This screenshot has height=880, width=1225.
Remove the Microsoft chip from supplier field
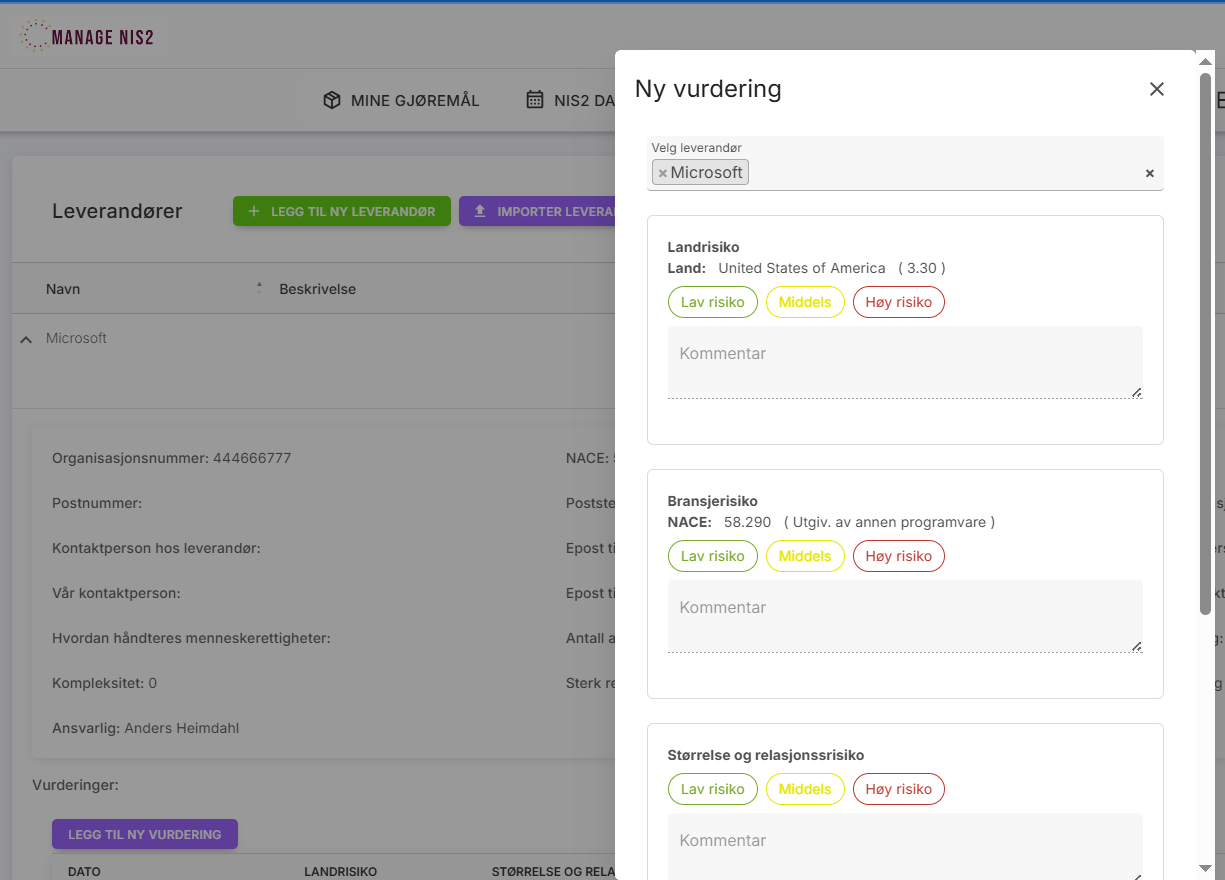tap(662, 173)
